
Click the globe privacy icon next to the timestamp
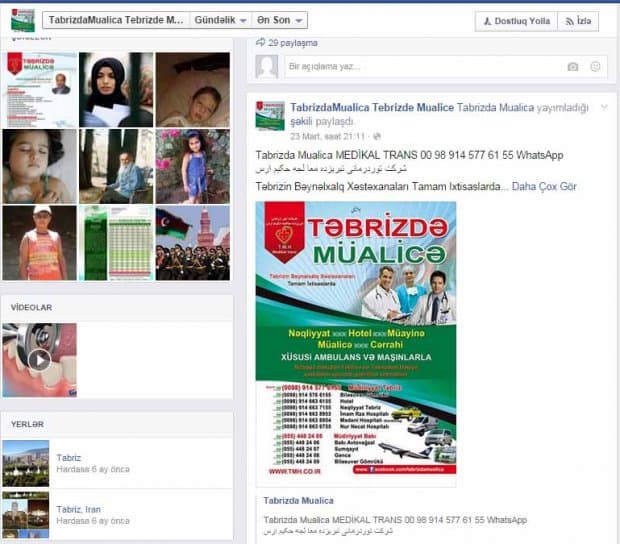point(377,136)
